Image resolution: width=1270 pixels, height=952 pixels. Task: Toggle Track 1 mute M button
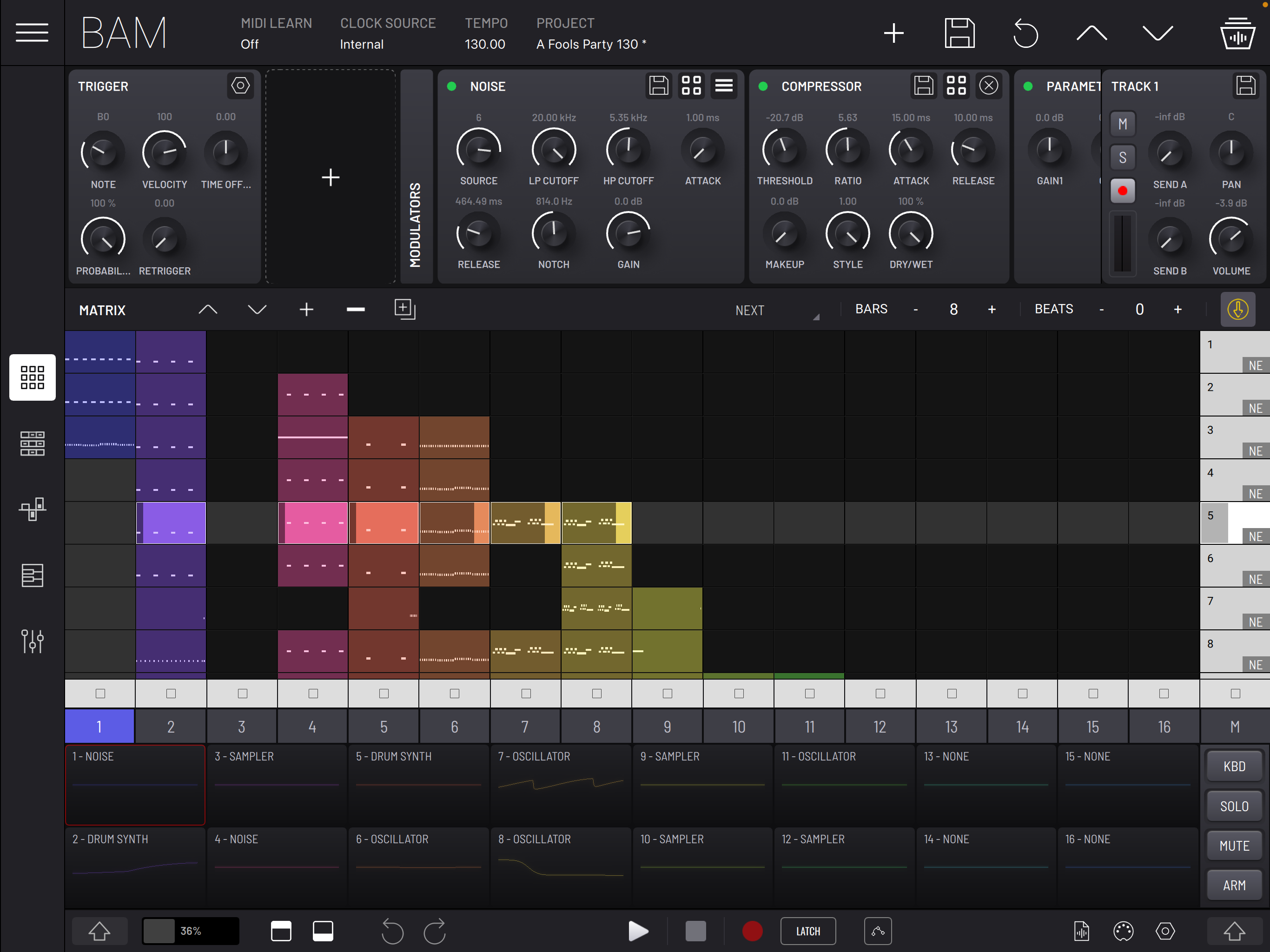click(x=1123, y=124)
